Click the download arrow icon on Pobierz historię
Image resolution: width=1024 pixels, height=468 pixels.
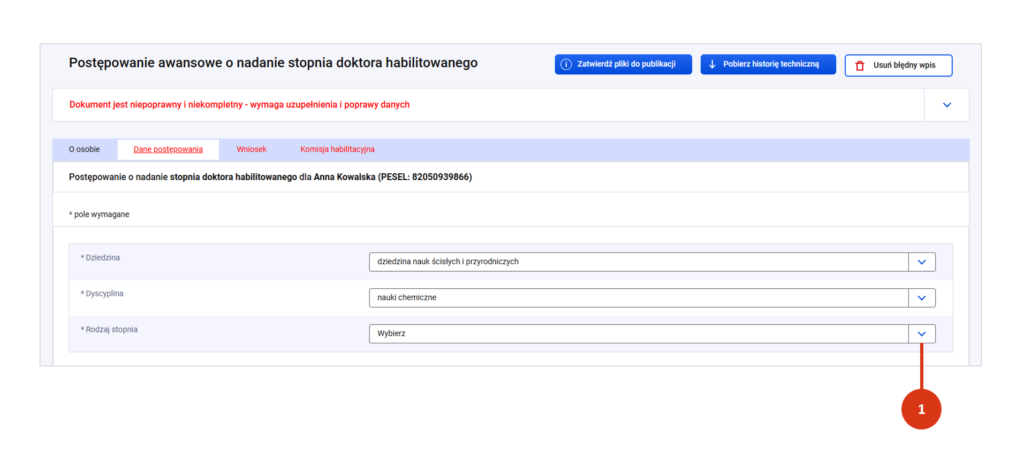[x=712, y=65]
